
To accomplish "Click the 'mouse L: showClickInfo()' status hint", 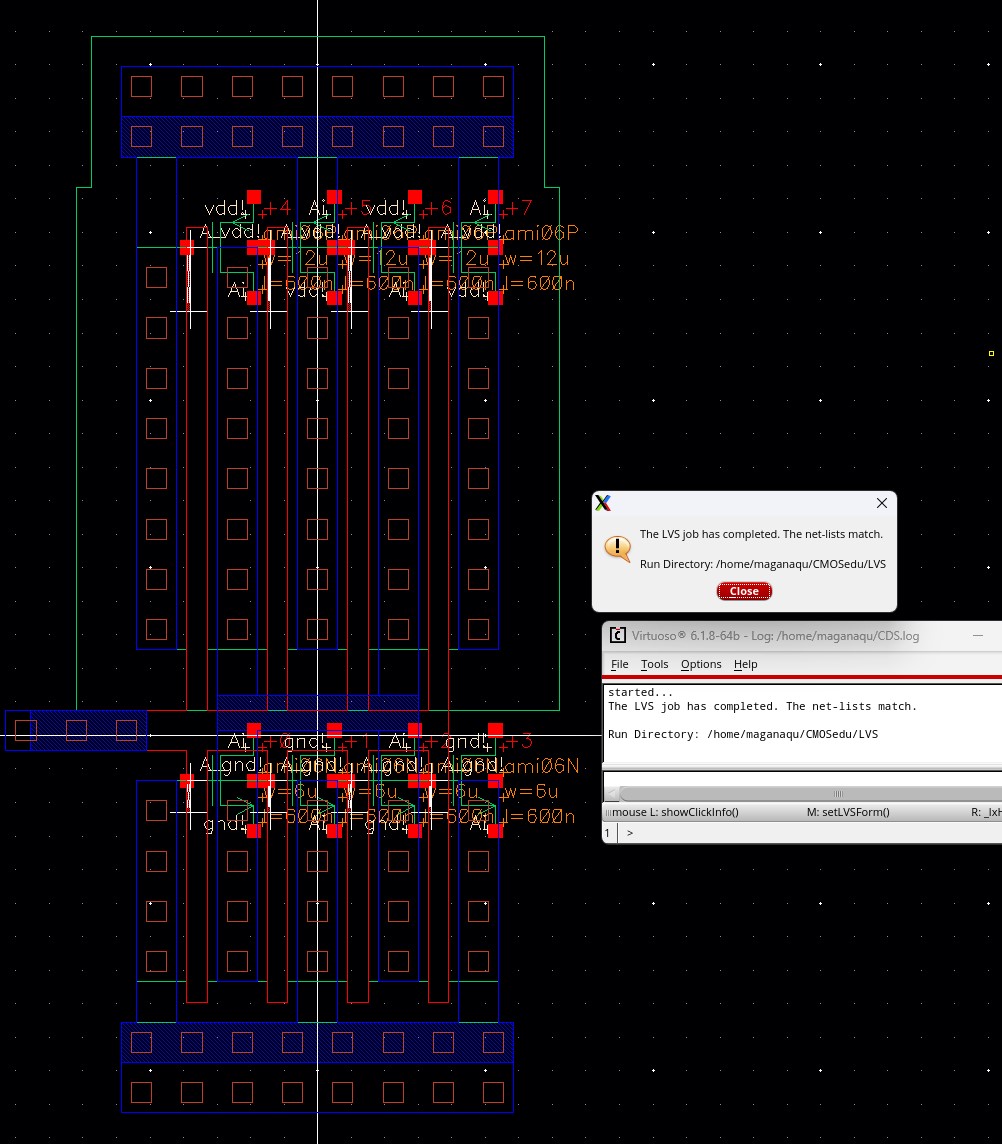I will pos(675,812).
